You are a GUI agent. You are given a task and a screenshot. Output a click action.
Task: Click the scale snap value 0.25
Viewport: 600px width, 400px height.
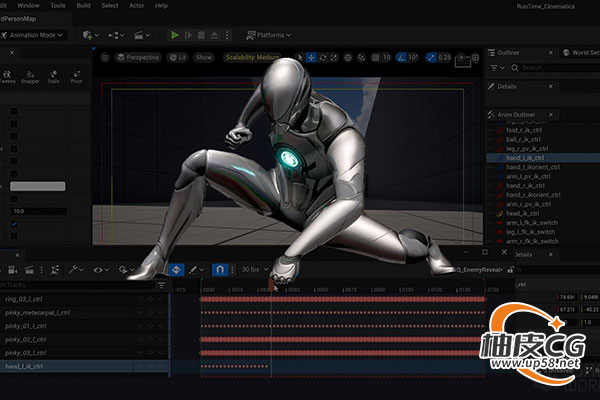point(444,57)
